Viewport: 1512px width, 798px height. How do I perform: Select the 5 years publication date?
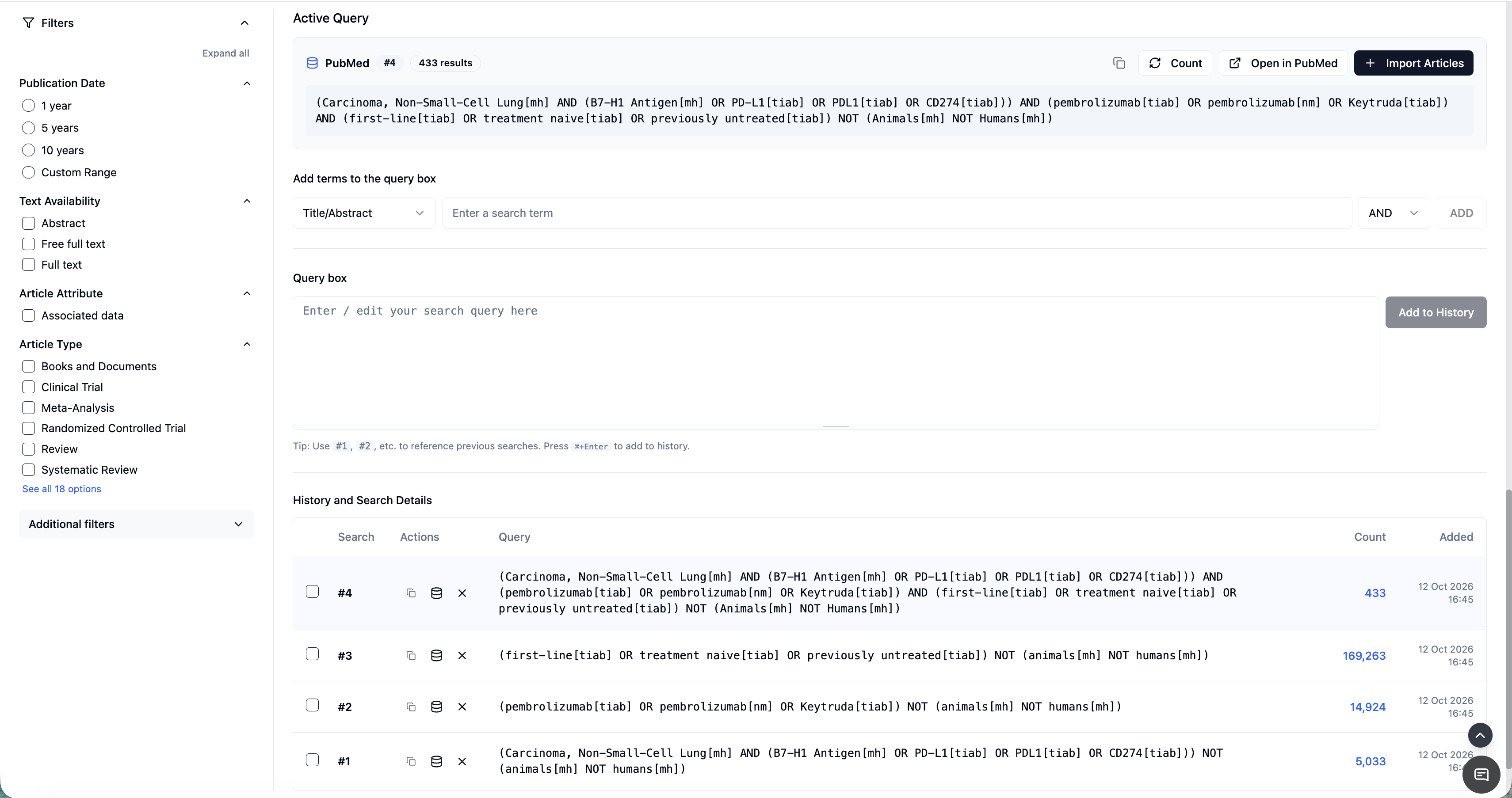(28, 128)
